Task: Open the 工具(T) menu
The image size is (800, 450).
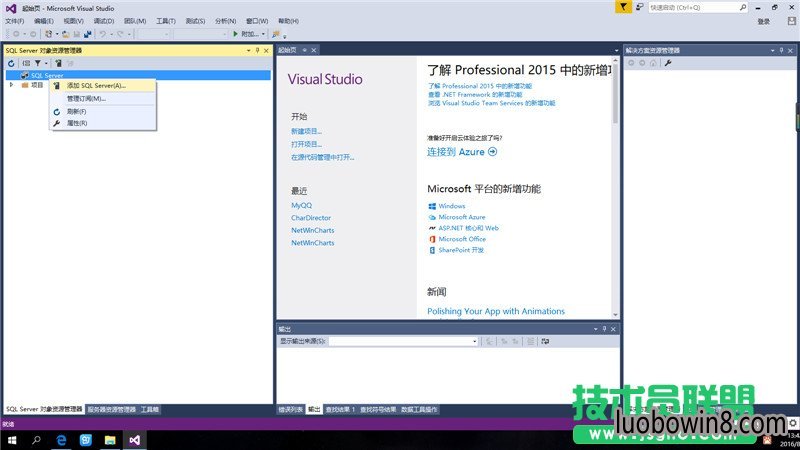Action: point(166,21)
